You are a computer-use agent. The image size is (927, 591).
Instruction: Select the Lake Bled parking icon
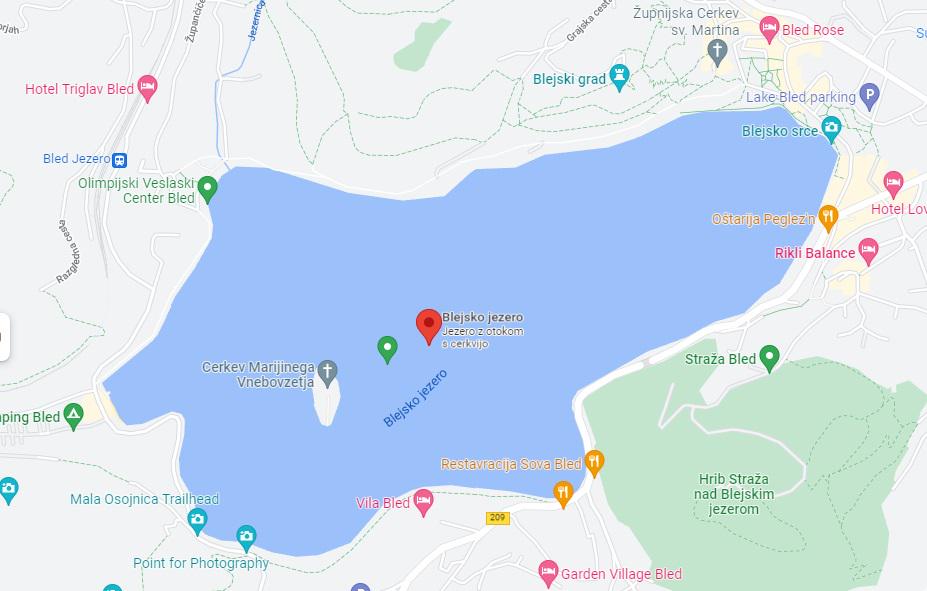[x=869, y=95]
